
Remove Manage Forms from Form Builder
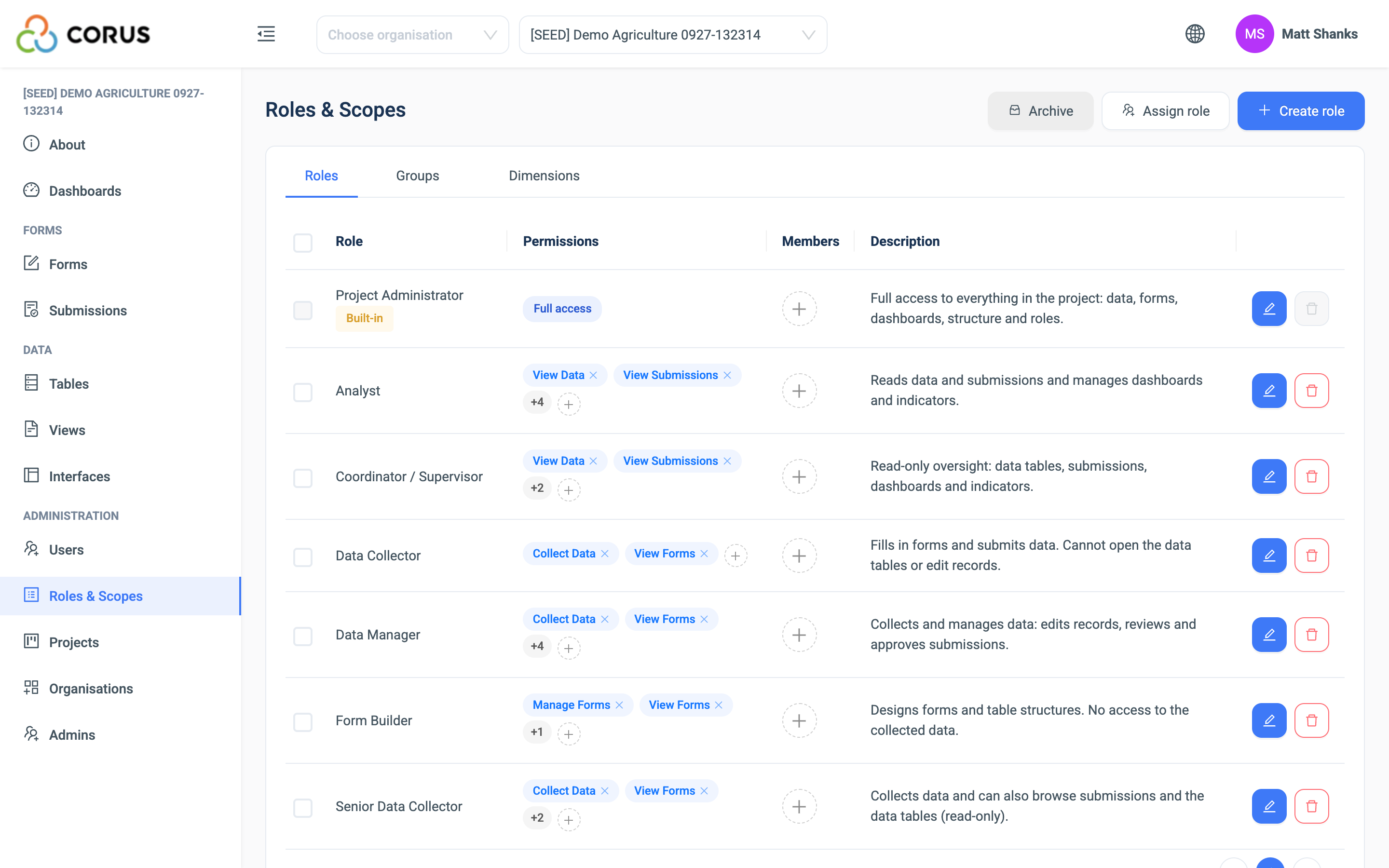(x=619, y=705)
